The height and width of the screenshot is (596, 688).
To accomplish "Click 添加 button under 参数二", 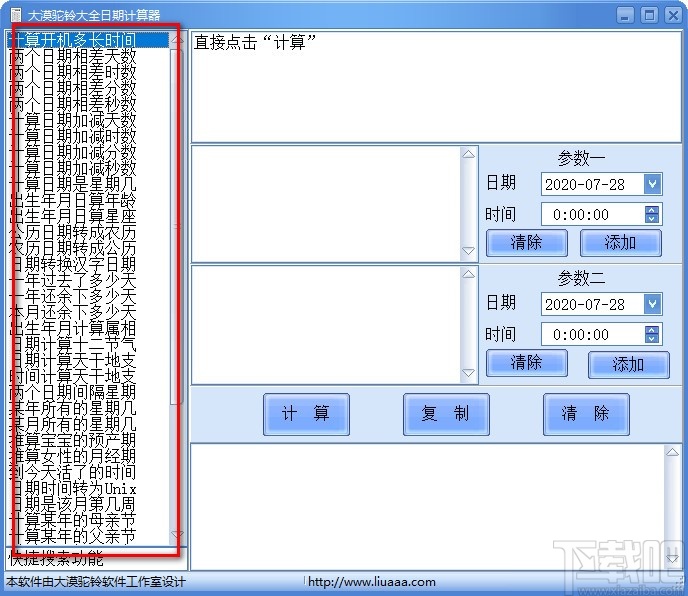I will (628, 365).
